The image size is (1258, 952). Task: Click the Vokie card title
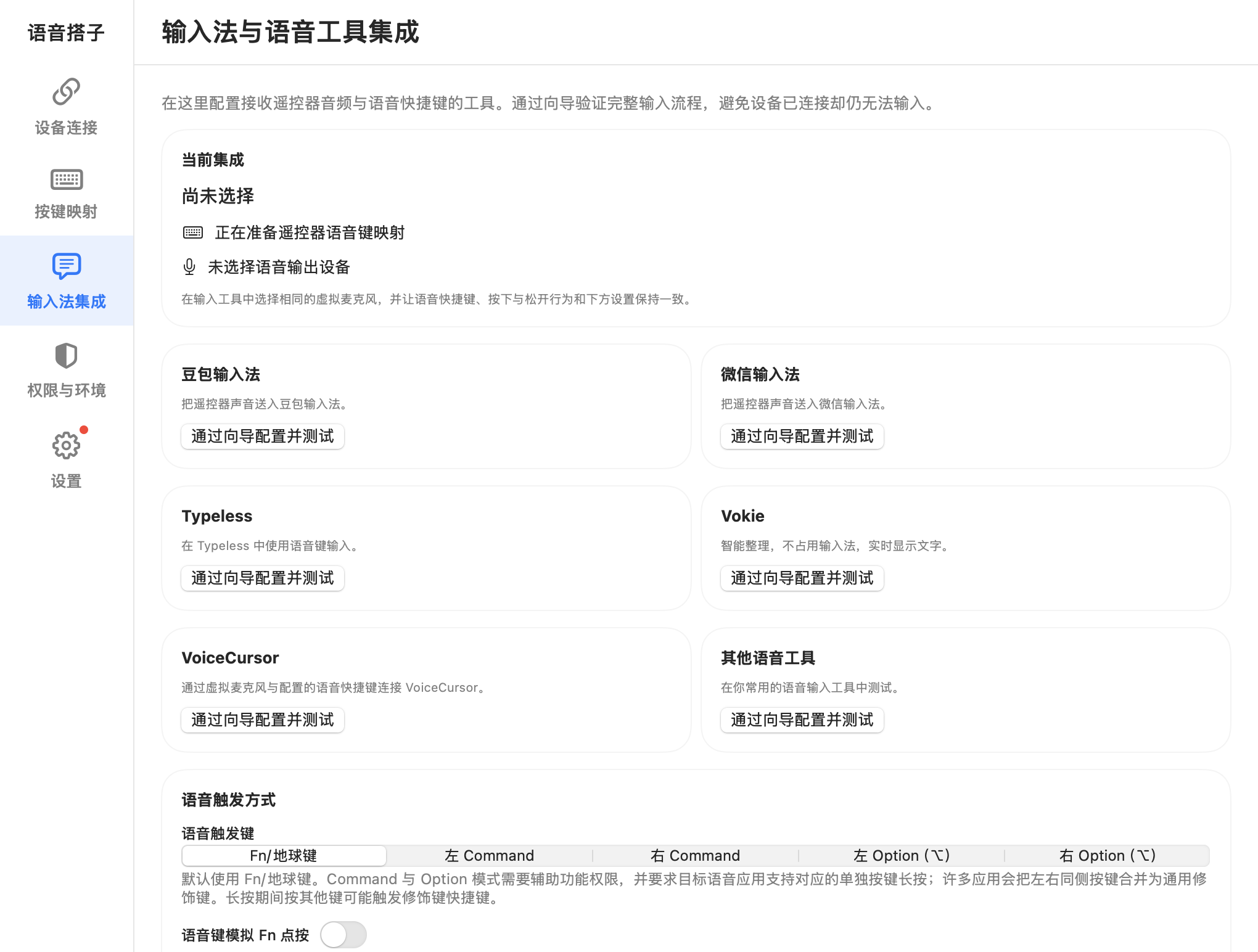click(742, 516)
